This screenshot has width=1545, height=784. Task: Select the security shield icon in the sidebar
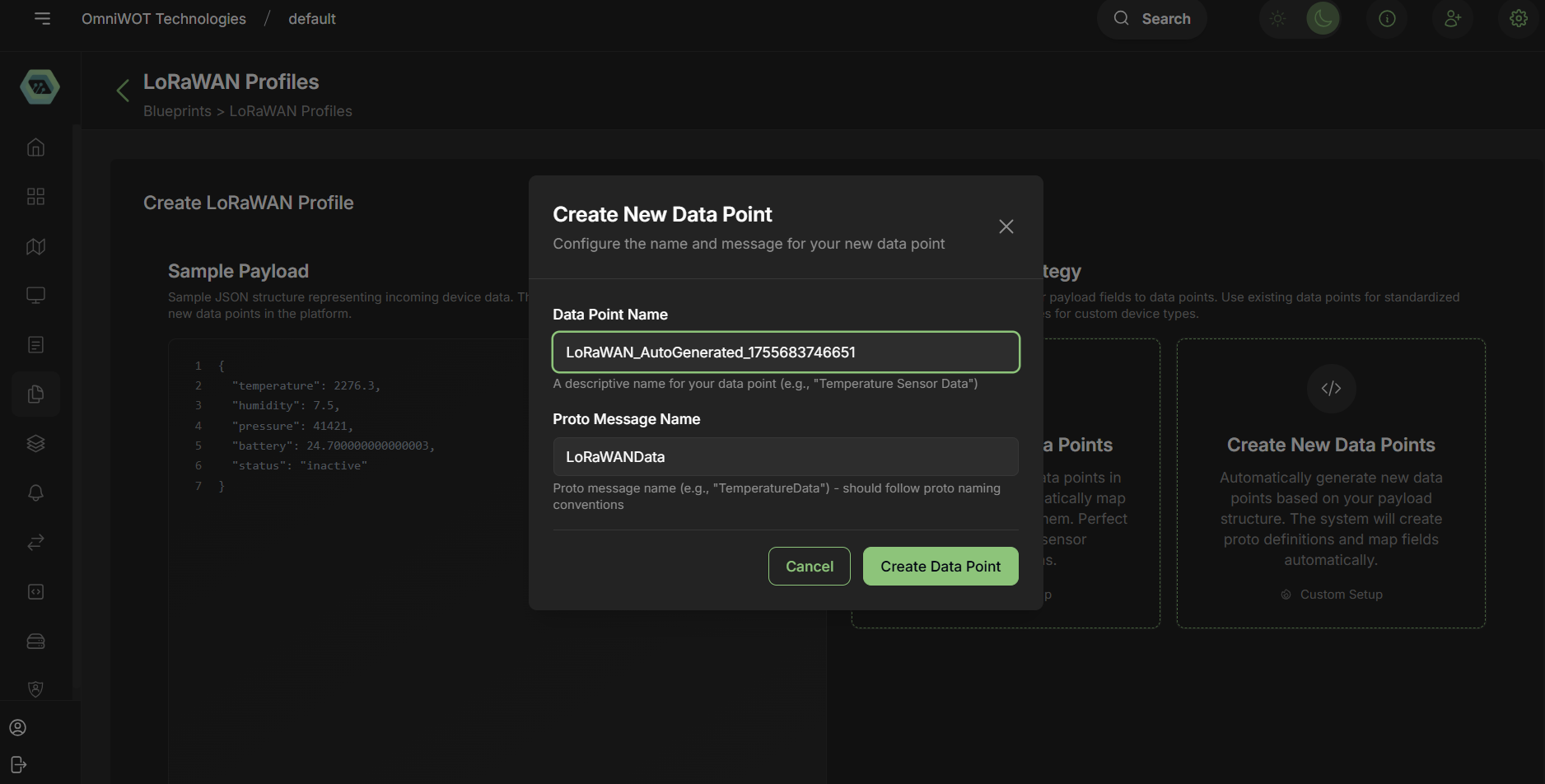(x=35, y=689)
